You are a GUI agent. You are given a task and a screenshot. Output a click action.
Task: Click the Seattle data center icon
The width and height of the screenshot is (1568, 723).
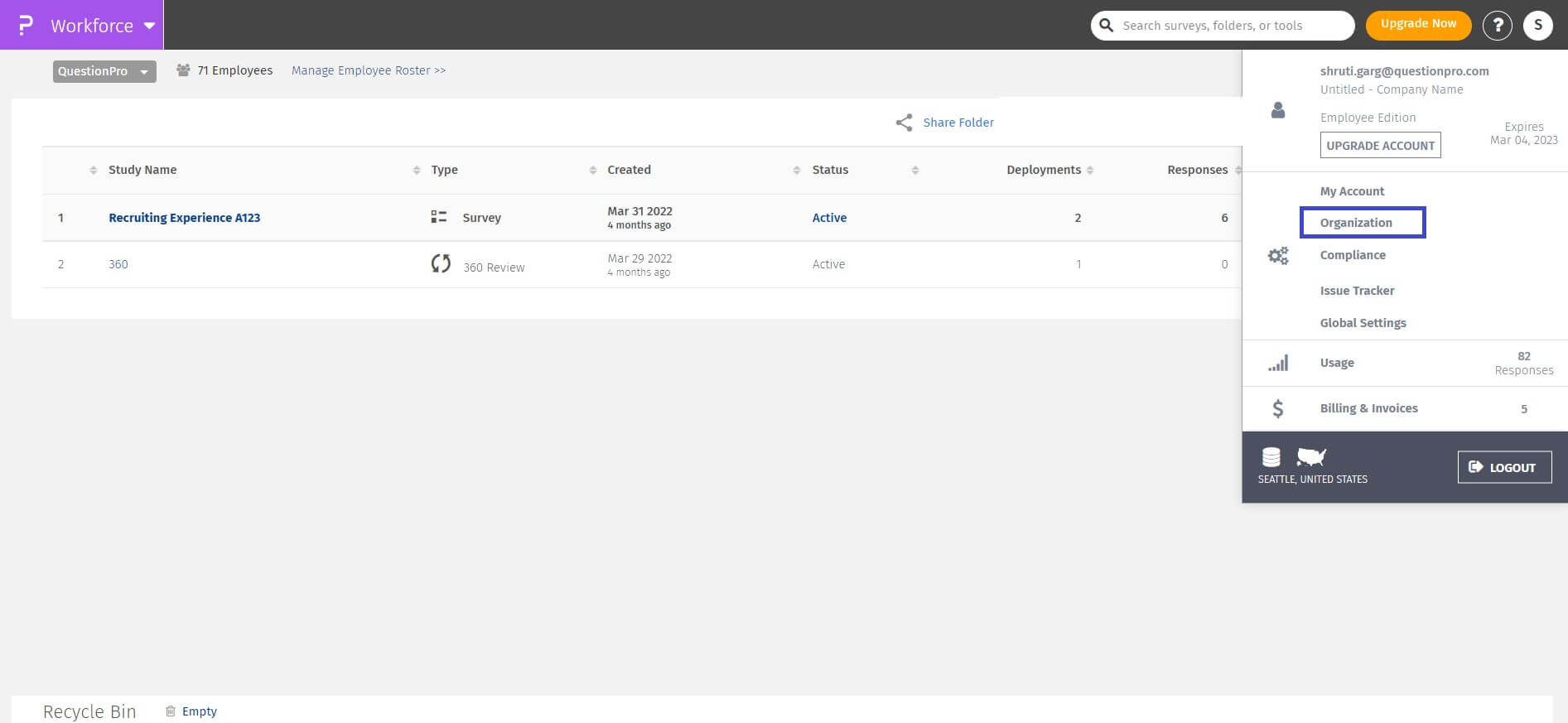point(1271,457)
